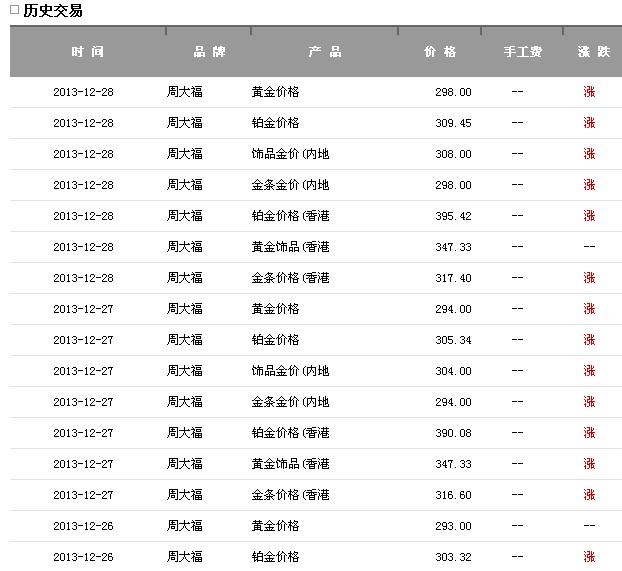Click the red 涨 in the 303.32 row
The image size is (622, 571).
click(x=589, y=556)
